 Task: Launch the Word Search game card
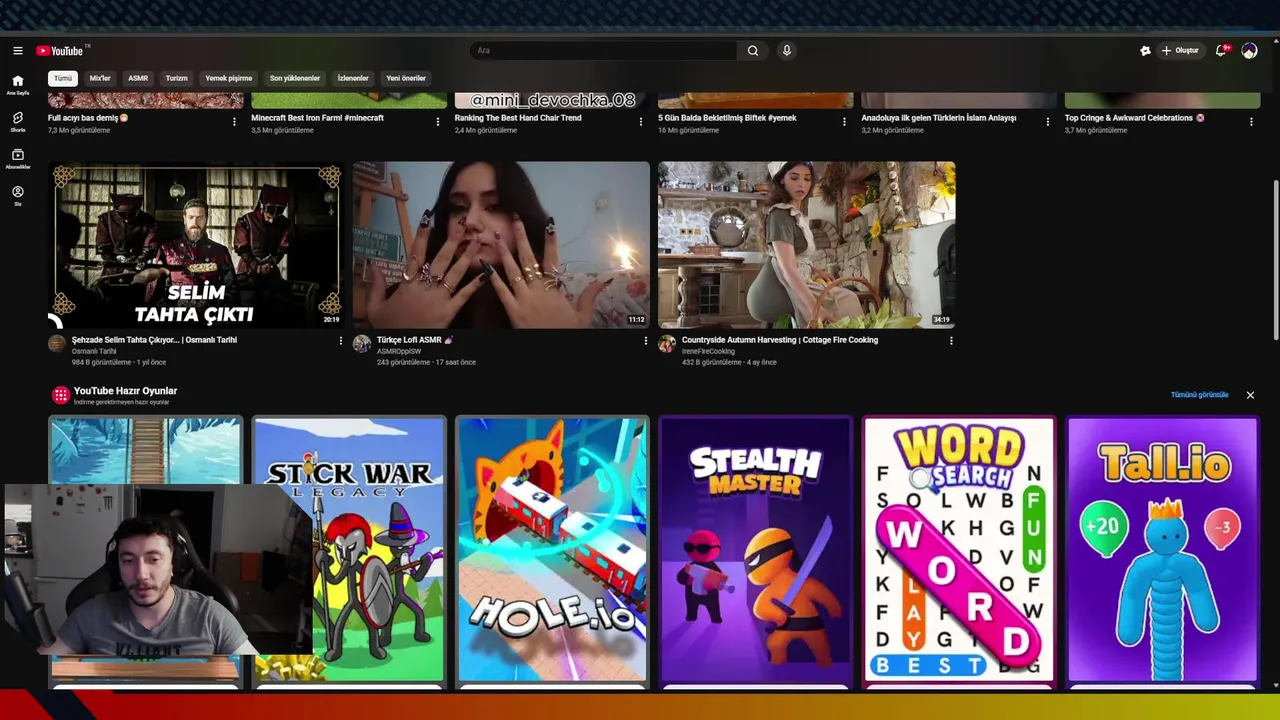pos(959,549)
